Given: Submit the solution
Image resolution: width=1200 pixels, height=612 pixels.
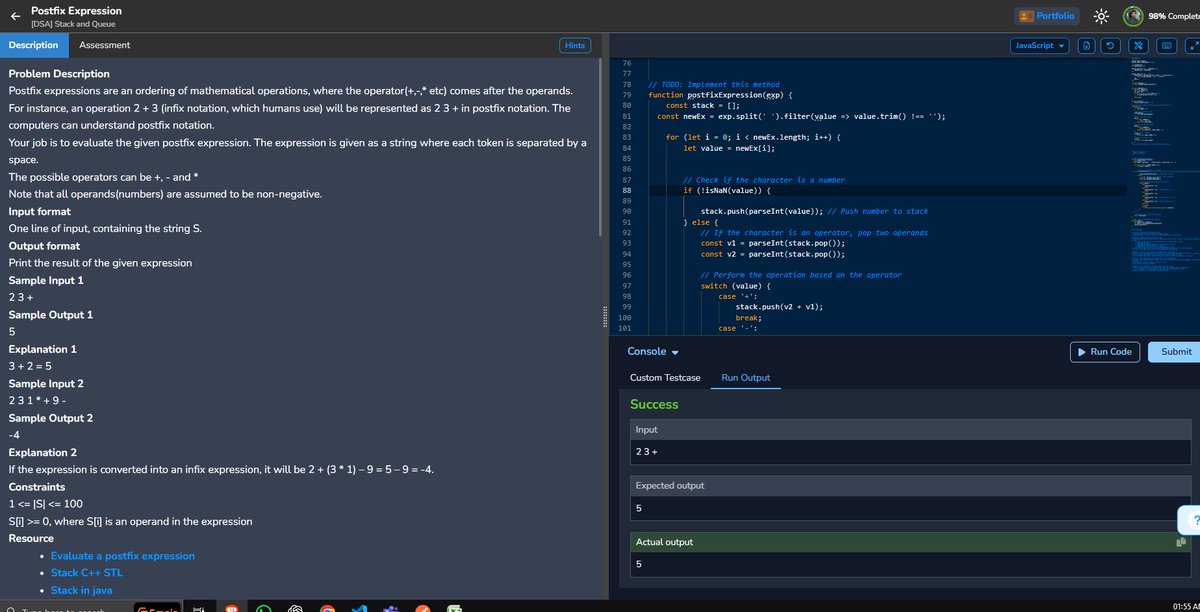Looking at the screenshot, I should coord(1175,352).
